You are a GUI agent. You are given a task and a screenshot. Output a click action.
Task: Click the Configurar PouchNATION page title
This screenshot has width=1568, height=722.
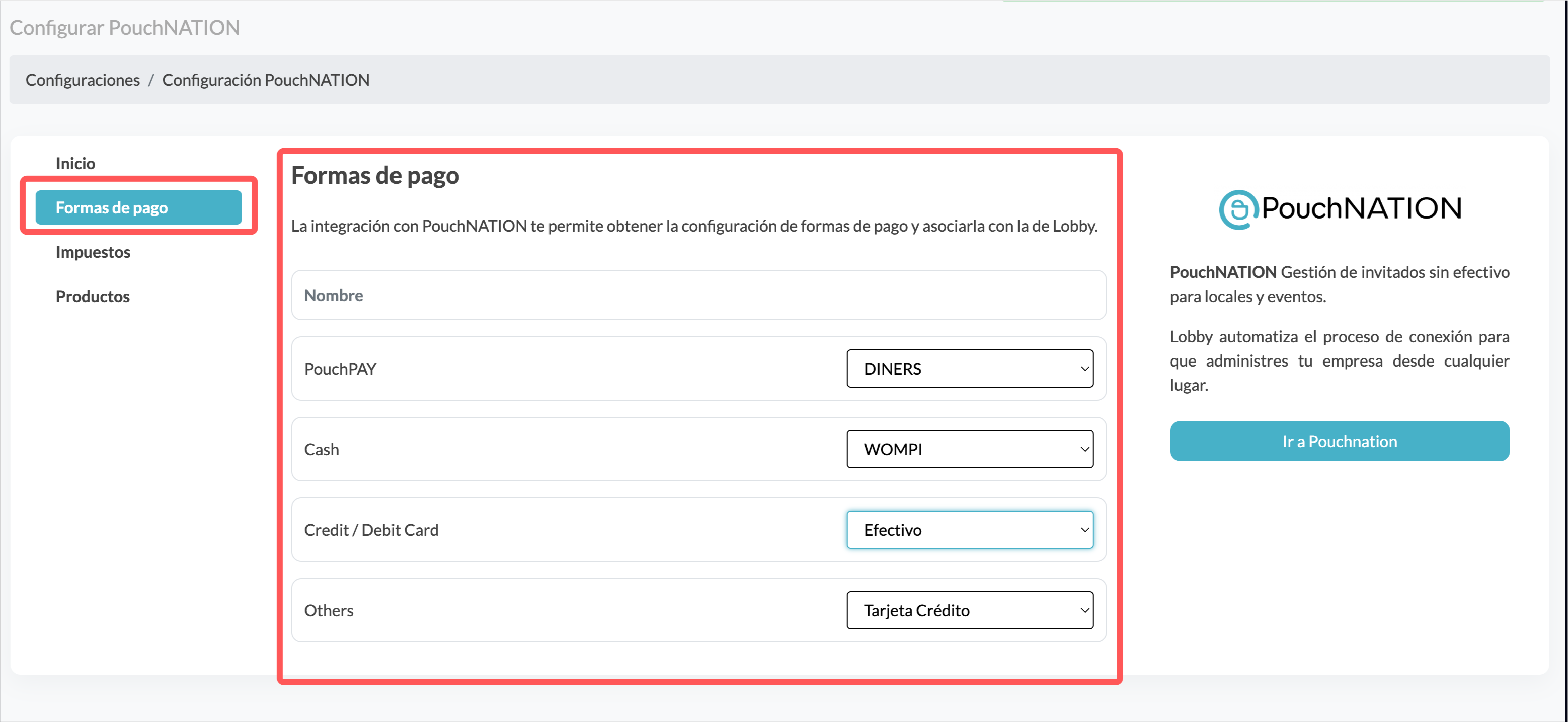tap(125, 27)
